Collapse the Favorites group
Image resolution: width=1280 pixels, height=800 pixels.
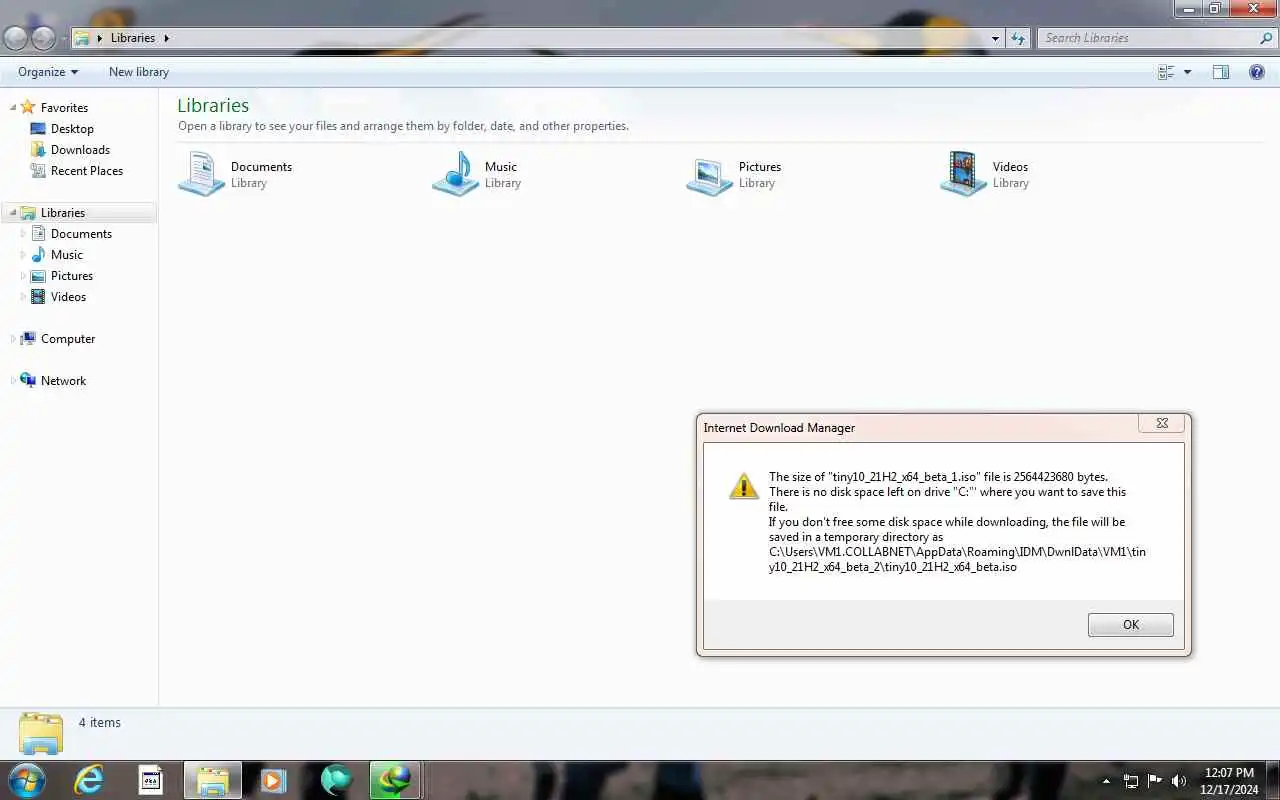tap(13, 108)
